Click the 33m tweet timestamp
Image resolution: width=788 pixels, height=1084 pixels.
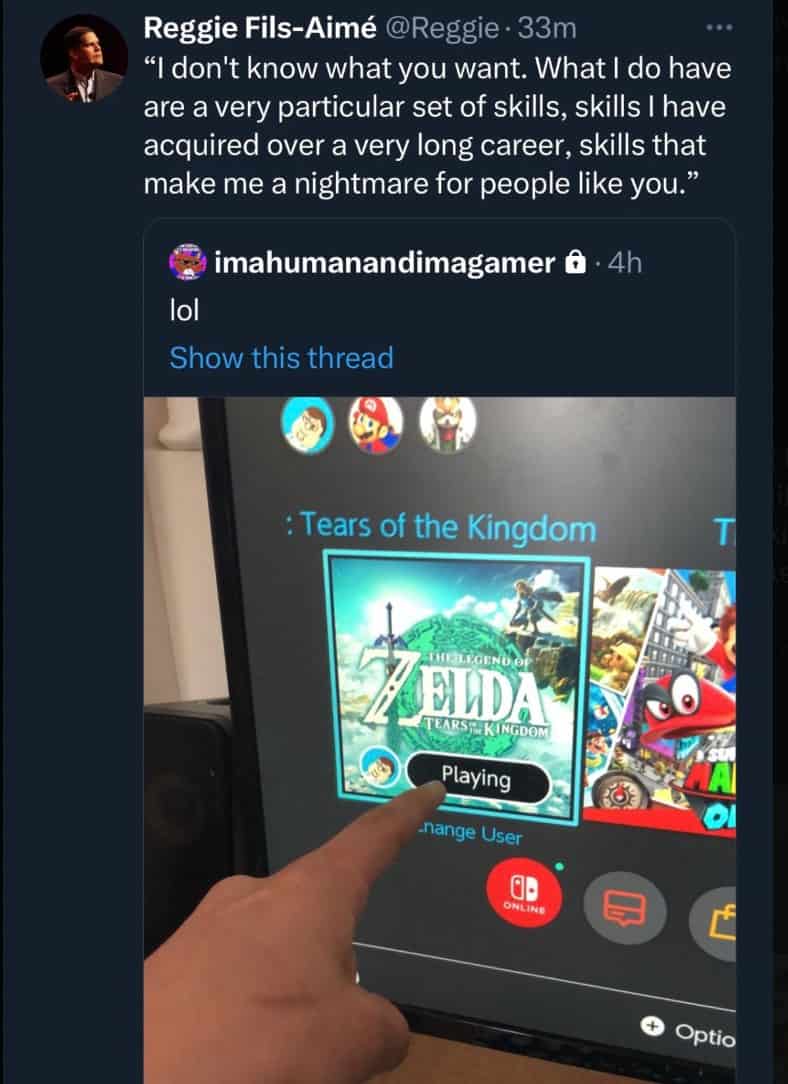click(x=546, y=28)
